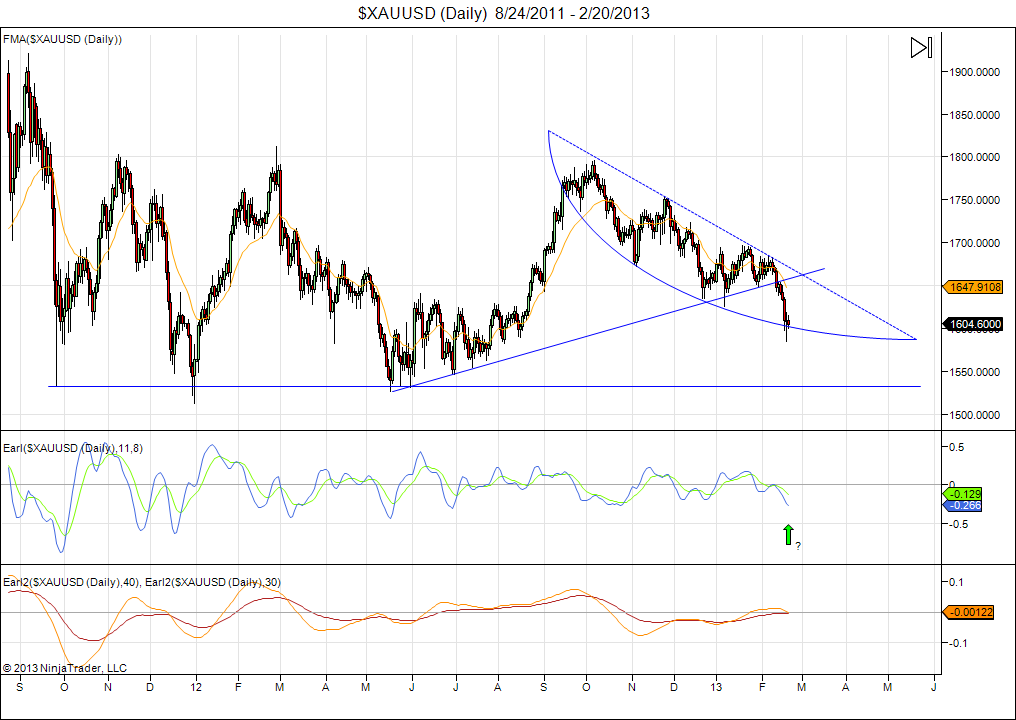
Task: Click the 2013 NinjaTrader, LLC copyright text
Action: coord(65,667)
